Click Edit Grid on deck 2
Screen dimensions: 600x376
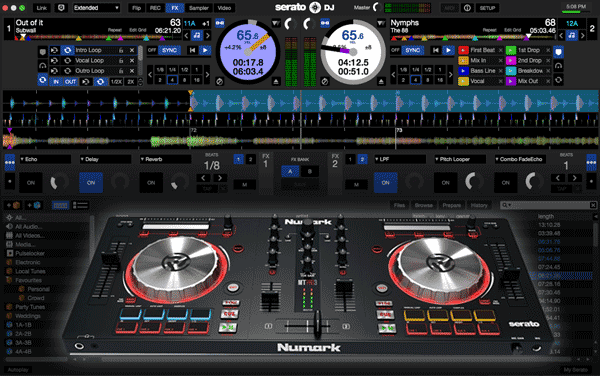[x=512, y=30]
